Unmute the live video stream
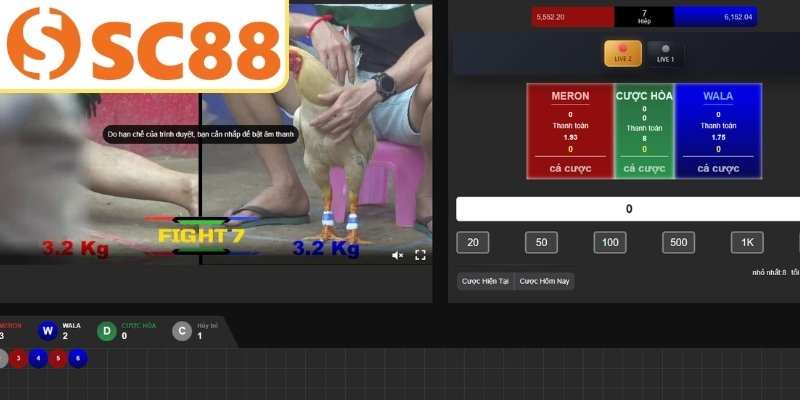The width and height of the screenshot is (800, 400). tap(397, 255)
